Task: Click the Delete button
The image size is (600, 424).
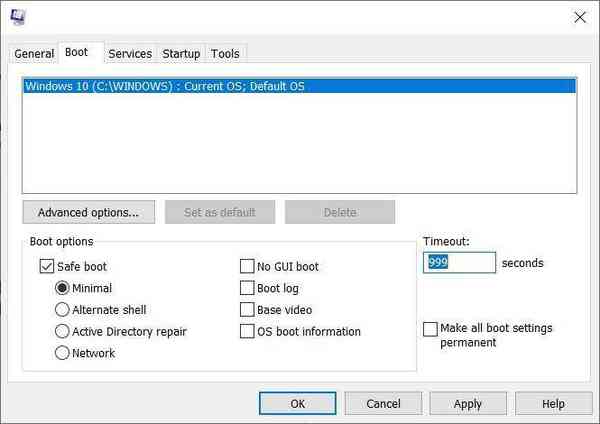Action: point(340,212)
